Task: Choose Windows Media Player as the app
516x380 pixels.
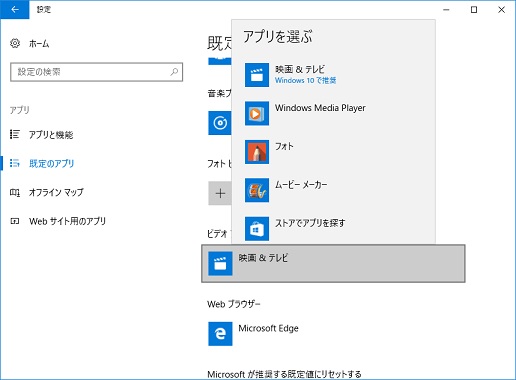Action: [x=333, y=113]
